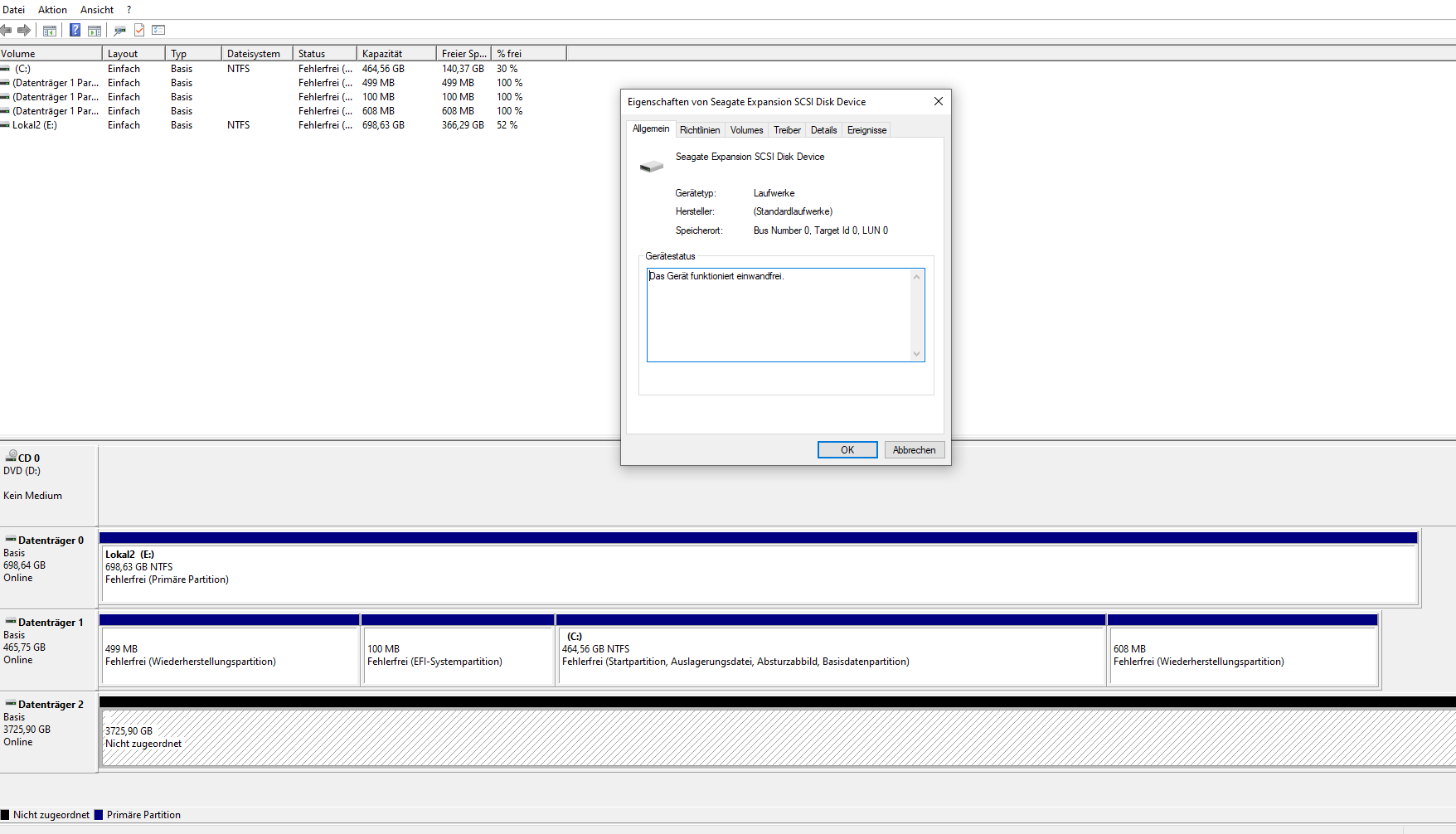The width and height of the screenshot is (1456, 834).
Task: Switch to the Allgemein tab
Action: coord(651,128)
